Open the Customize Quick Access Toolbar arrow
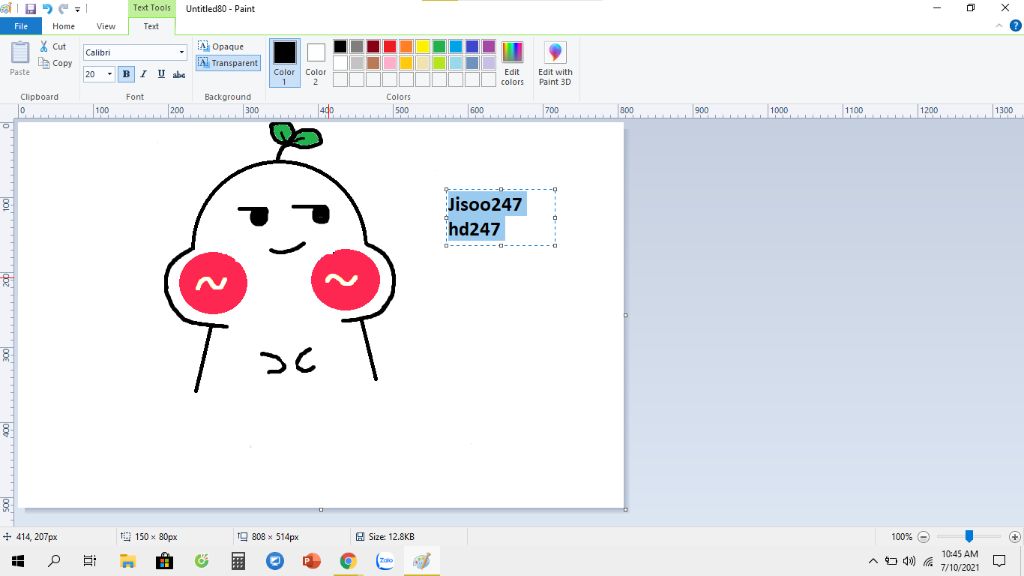This screenshot has height=576, width=1024. coord(77,9)
